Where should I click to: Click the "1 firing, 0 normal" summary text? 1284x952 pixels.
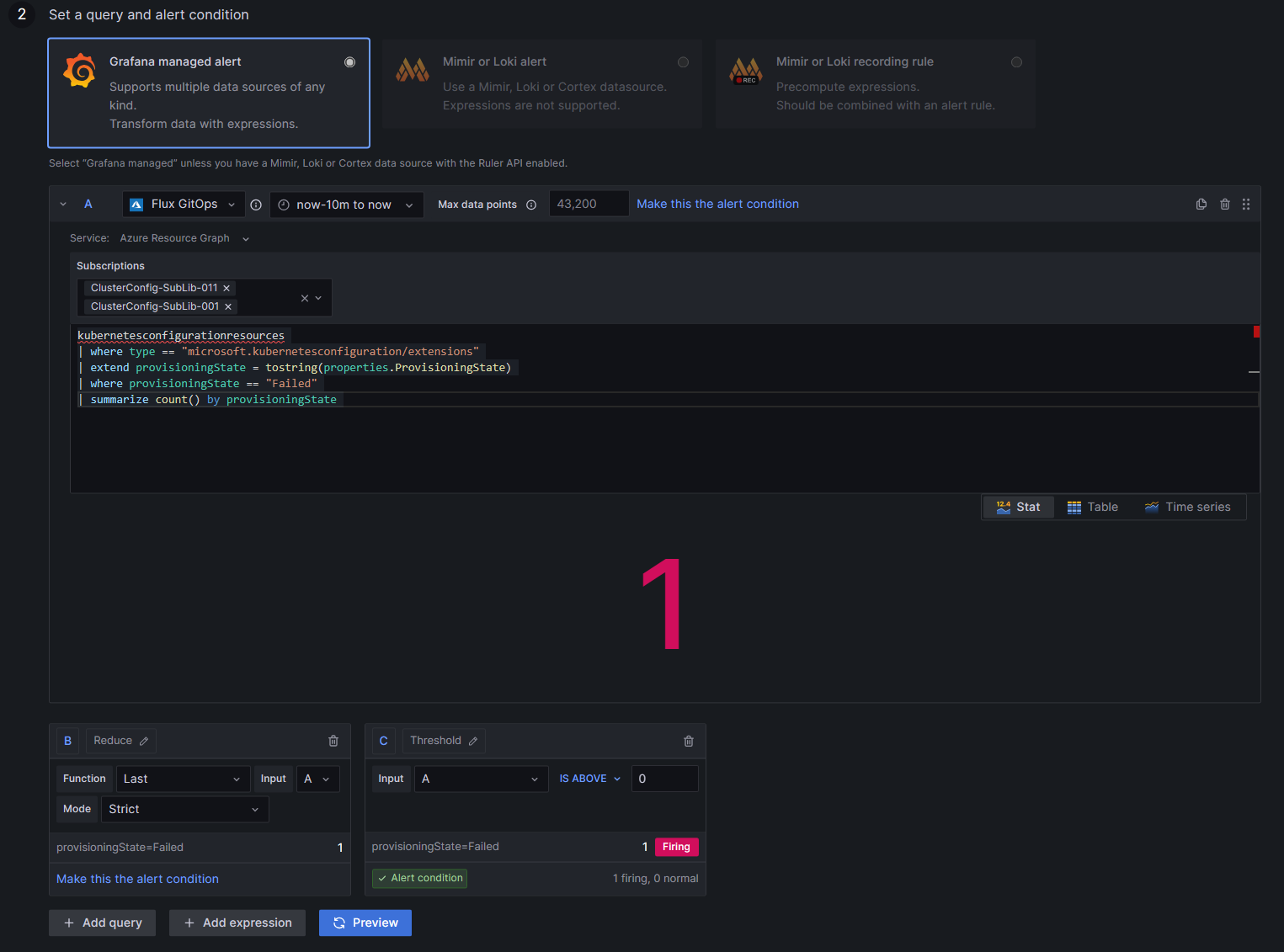click(656, 878)
